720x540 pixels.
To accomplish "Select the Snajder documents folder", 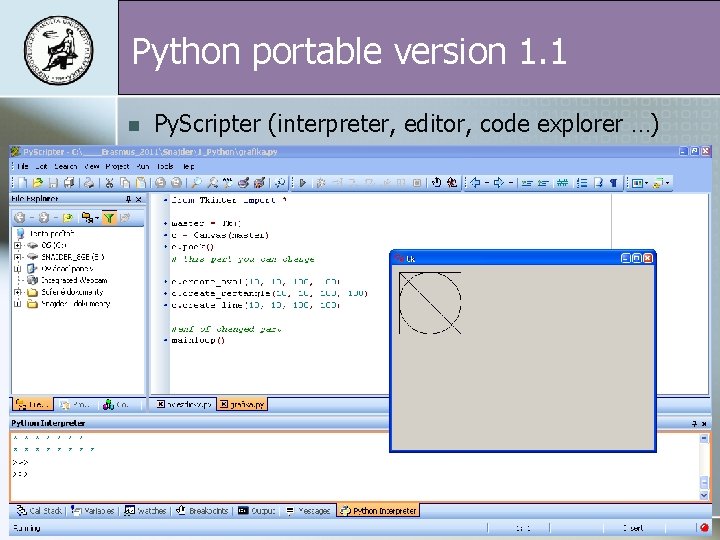I will [x=75, y=304].
